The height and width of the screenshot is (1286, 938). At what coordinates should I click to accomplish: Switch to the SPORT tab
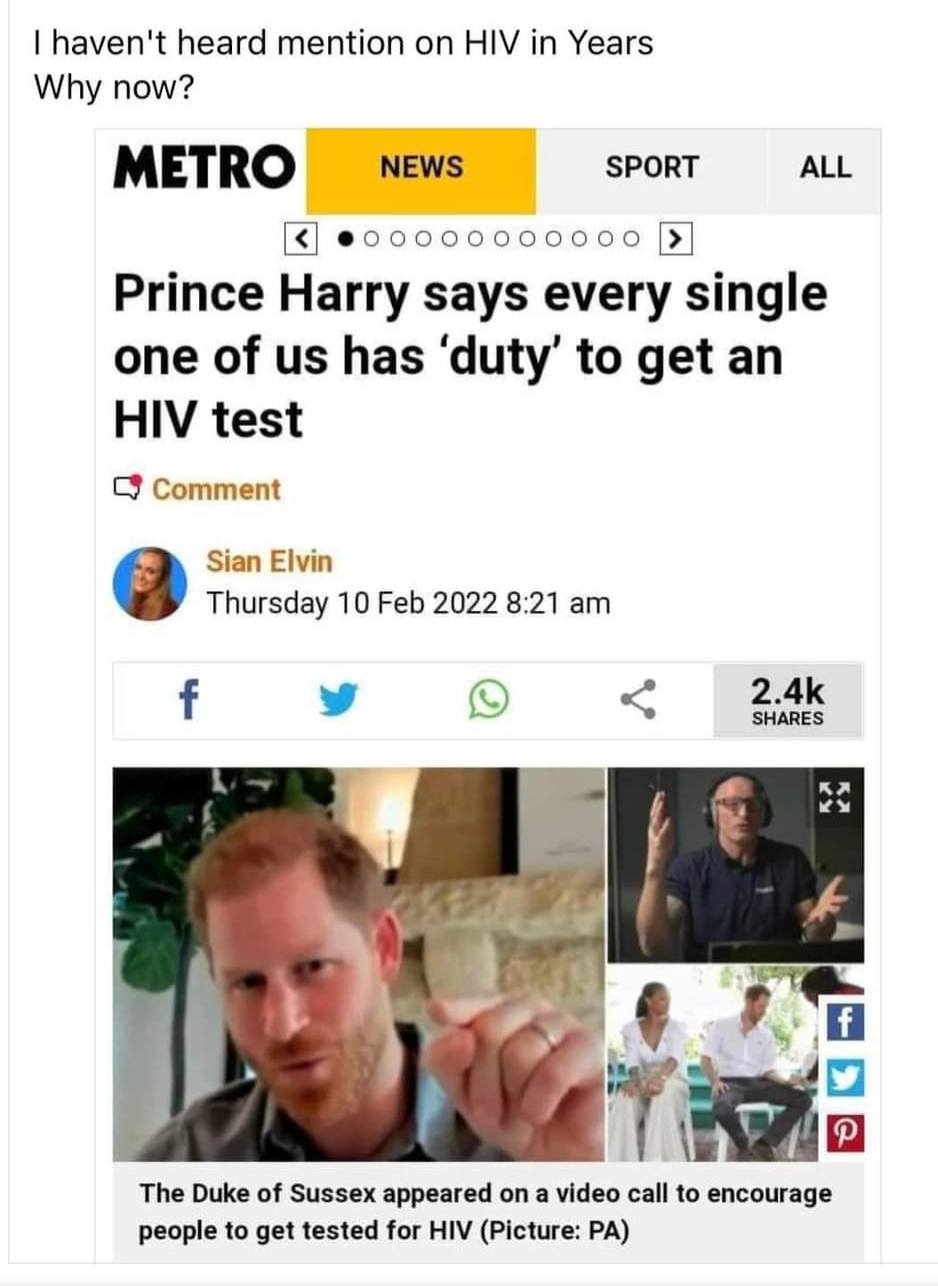(x=652, y=167)
